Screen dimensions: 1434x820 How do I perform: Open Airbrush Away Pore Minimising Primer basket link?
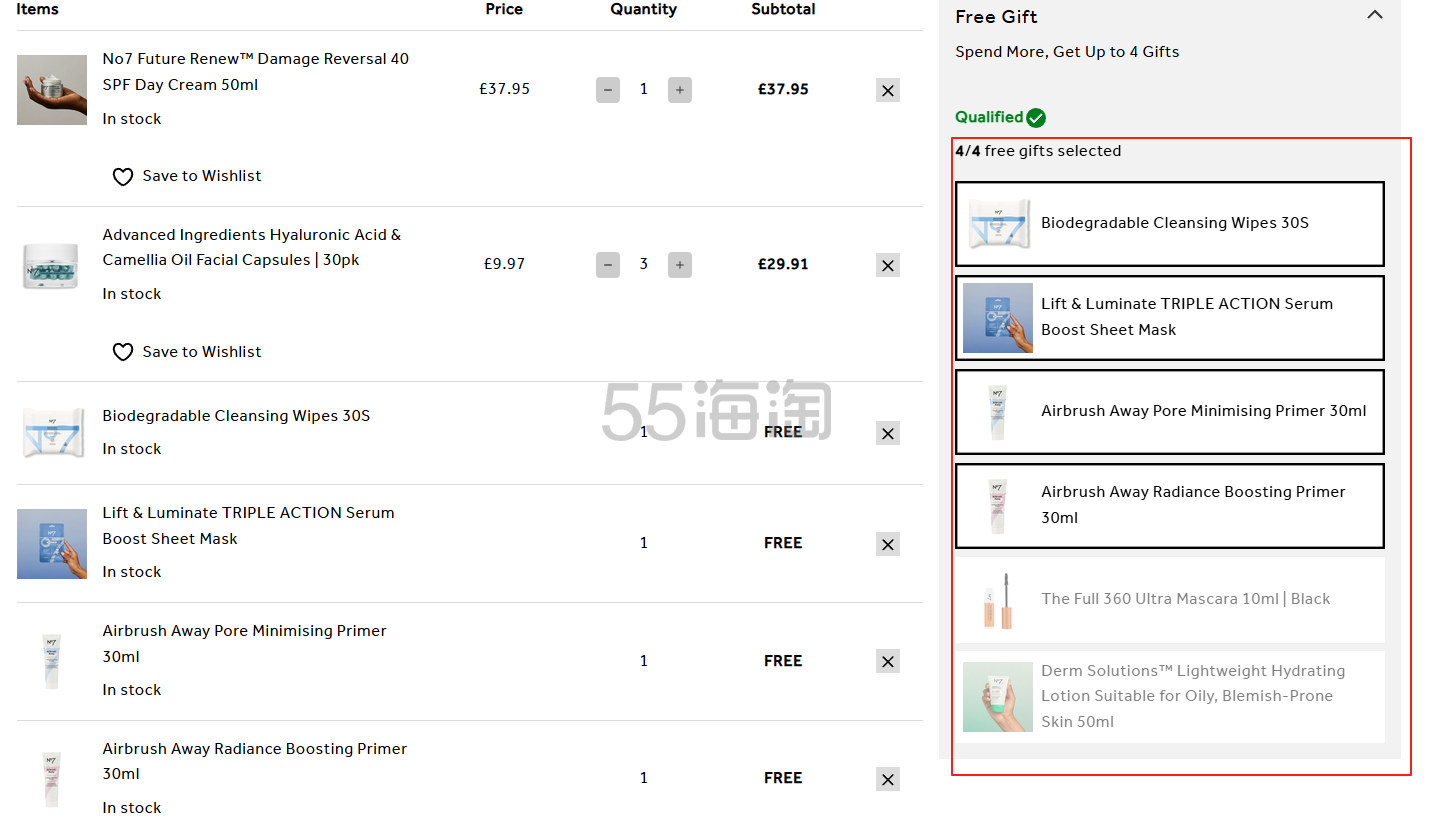pos(244,644)
